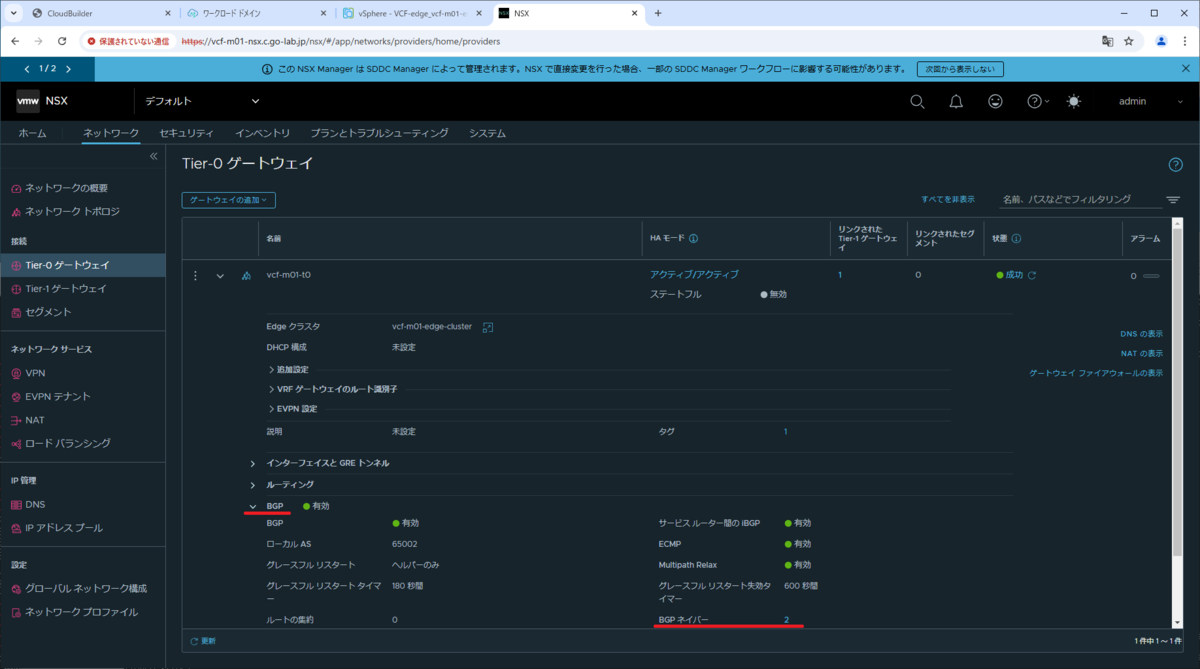1200x669 pixels.
Task: Click the feedback smiley icon
Action: [995, 101]
